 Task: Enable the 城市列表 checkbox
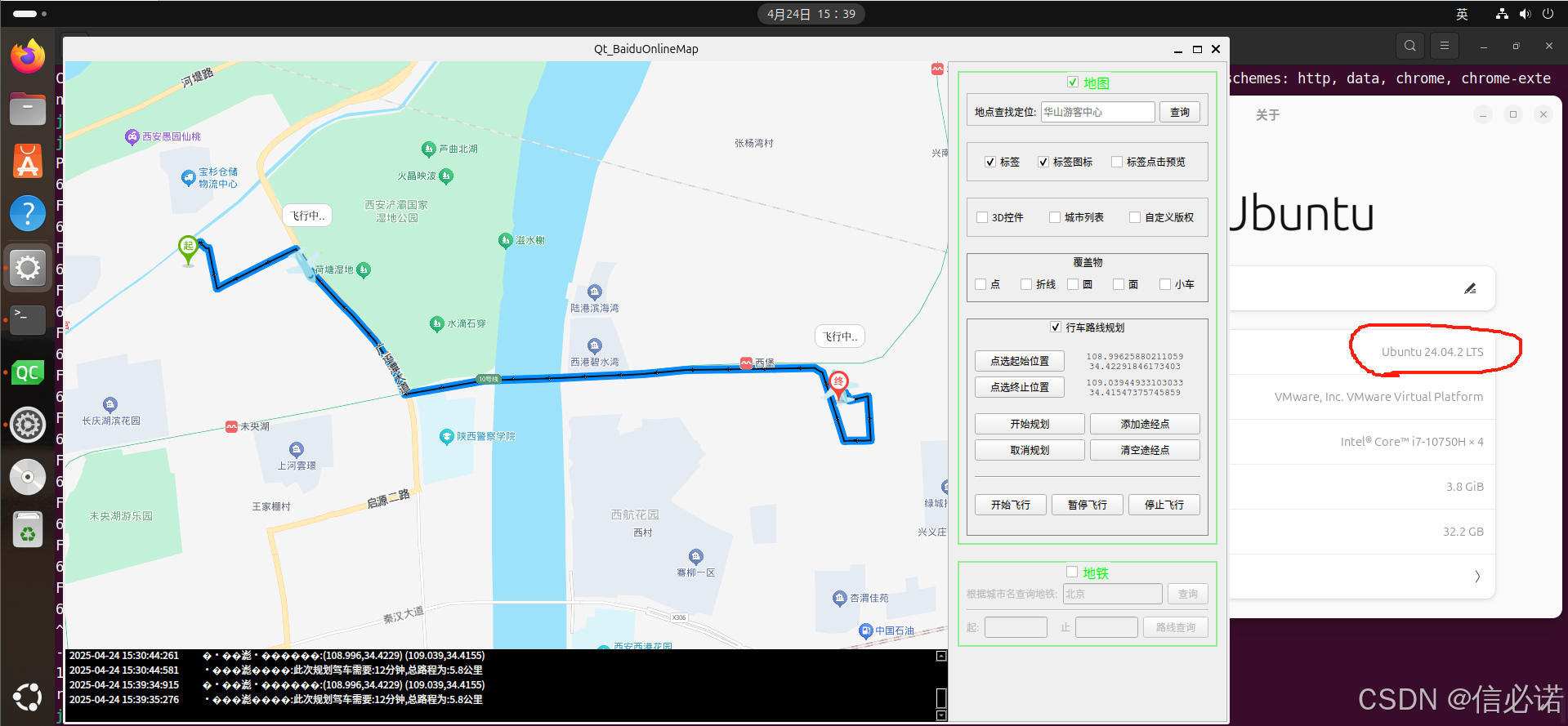pos(1055,217)
